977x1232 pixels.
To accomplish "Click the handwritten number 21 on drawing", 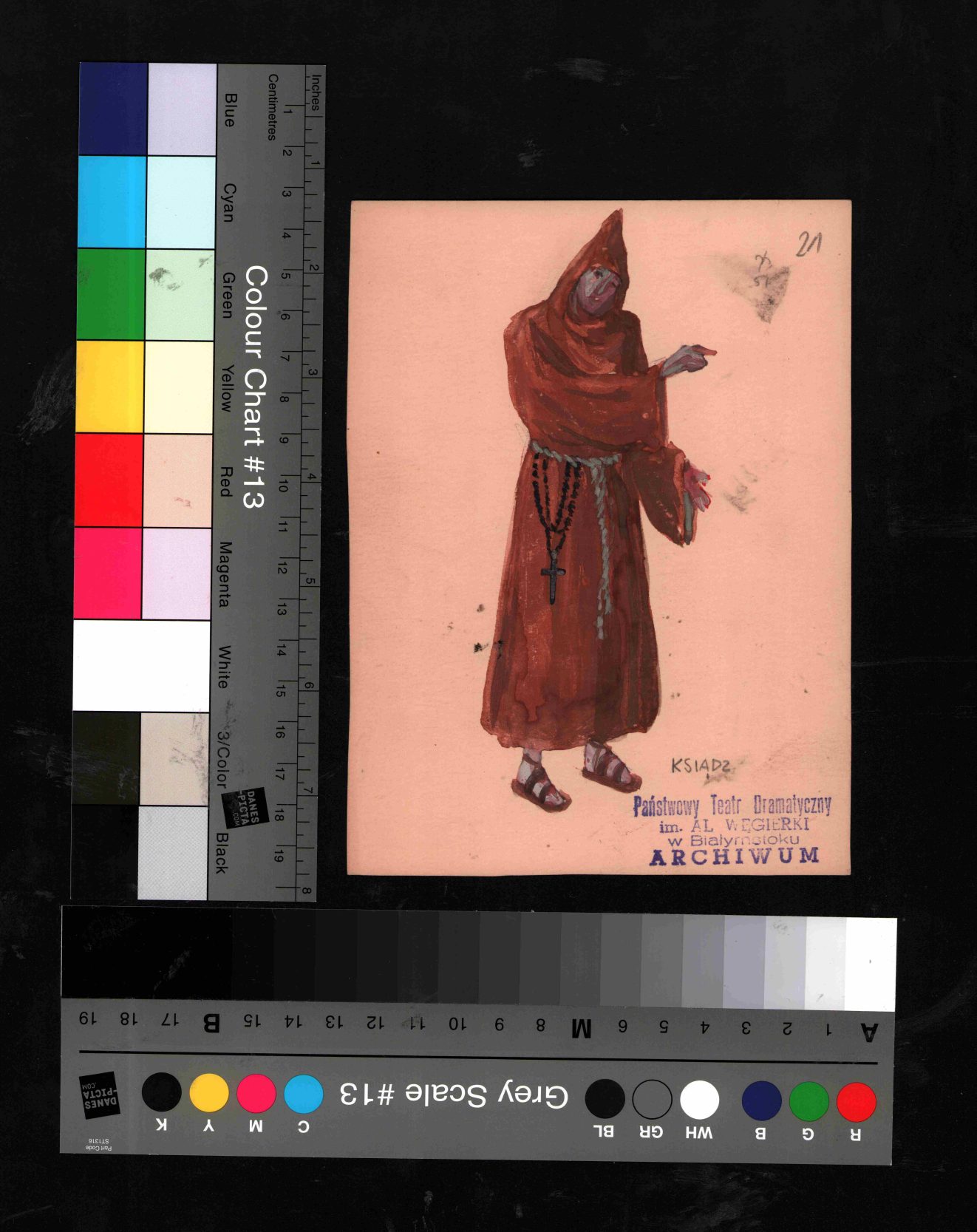I will click(809, 244).
